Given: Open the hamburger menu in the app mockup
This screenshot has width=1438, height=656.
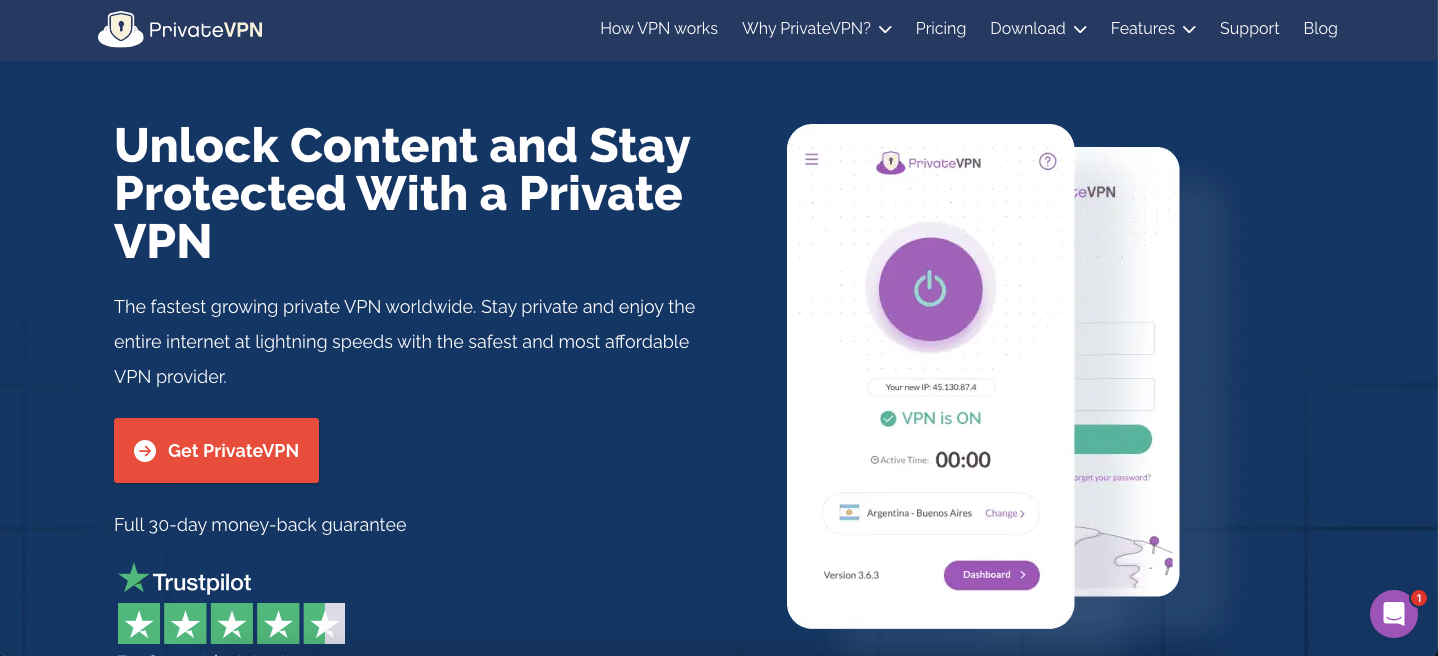Looking at the screenshot, I should pos(812,159).
